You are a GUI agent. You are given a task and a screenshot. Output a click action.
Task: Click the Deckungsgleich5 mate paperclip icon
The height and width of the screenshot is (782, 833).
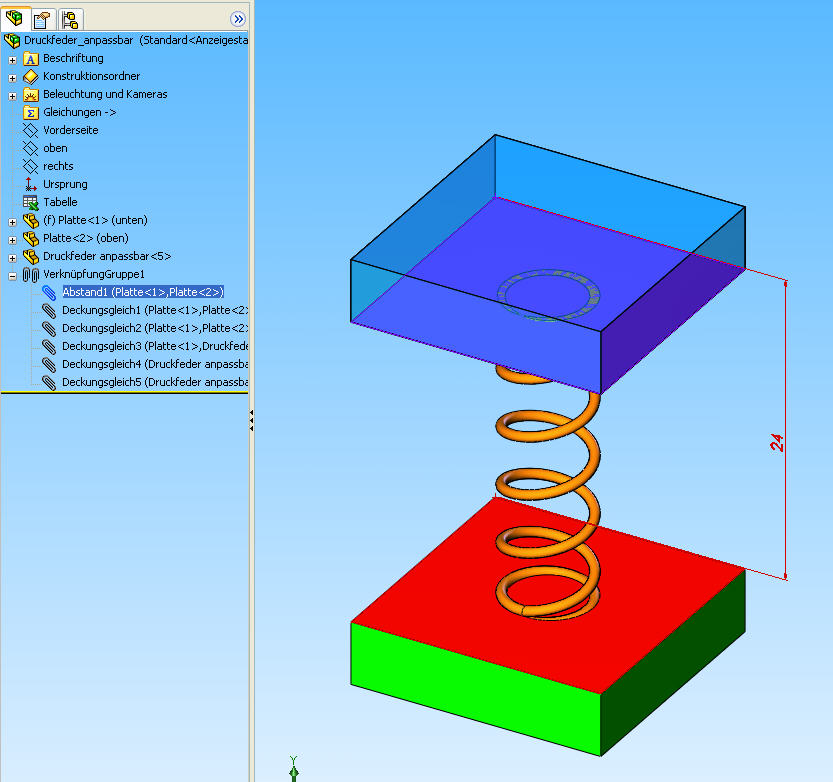pyautogui.click(x=49, y=382)
